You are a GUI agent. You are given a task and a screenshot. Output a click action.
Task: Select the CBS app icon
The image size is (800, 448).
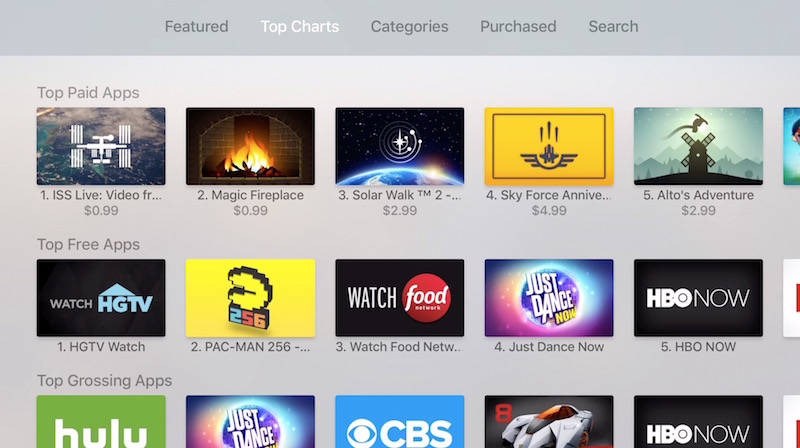point(399,422)
